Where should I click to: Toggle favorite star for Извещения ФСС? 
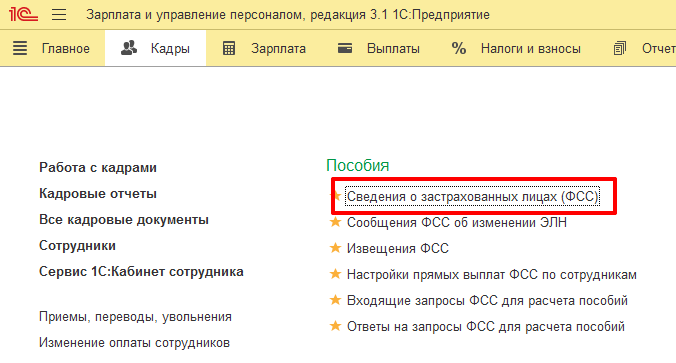(x=335, y=248)
